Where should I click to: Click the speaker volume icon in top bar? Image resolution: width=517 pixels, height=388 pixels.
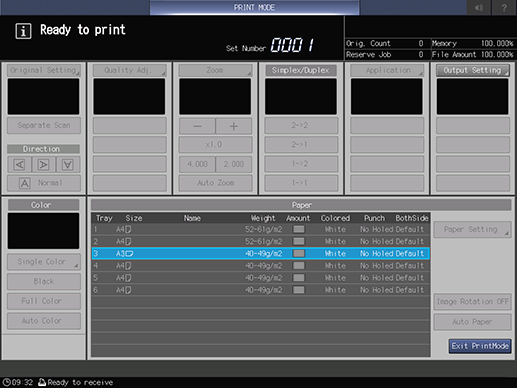[479, 7]
